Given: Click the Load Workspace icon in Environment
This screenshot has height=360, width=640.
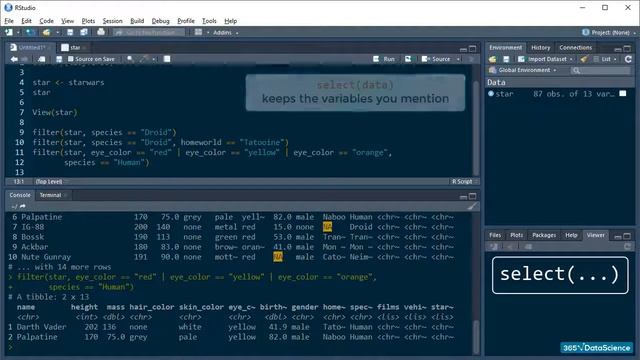Looking at the screenshot, I should [493, 59].
